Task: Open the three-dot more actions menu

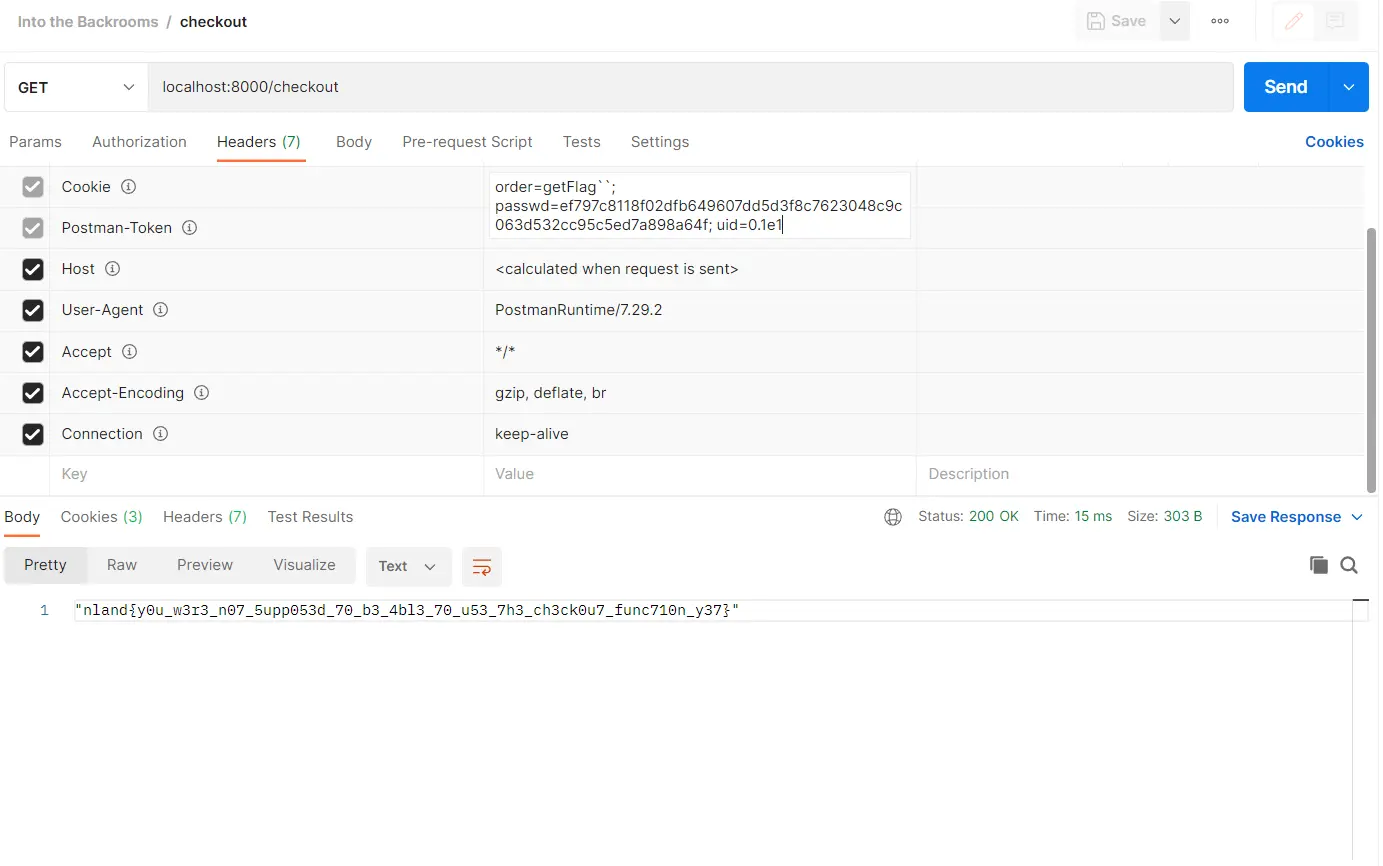Action: [1220, 21]
